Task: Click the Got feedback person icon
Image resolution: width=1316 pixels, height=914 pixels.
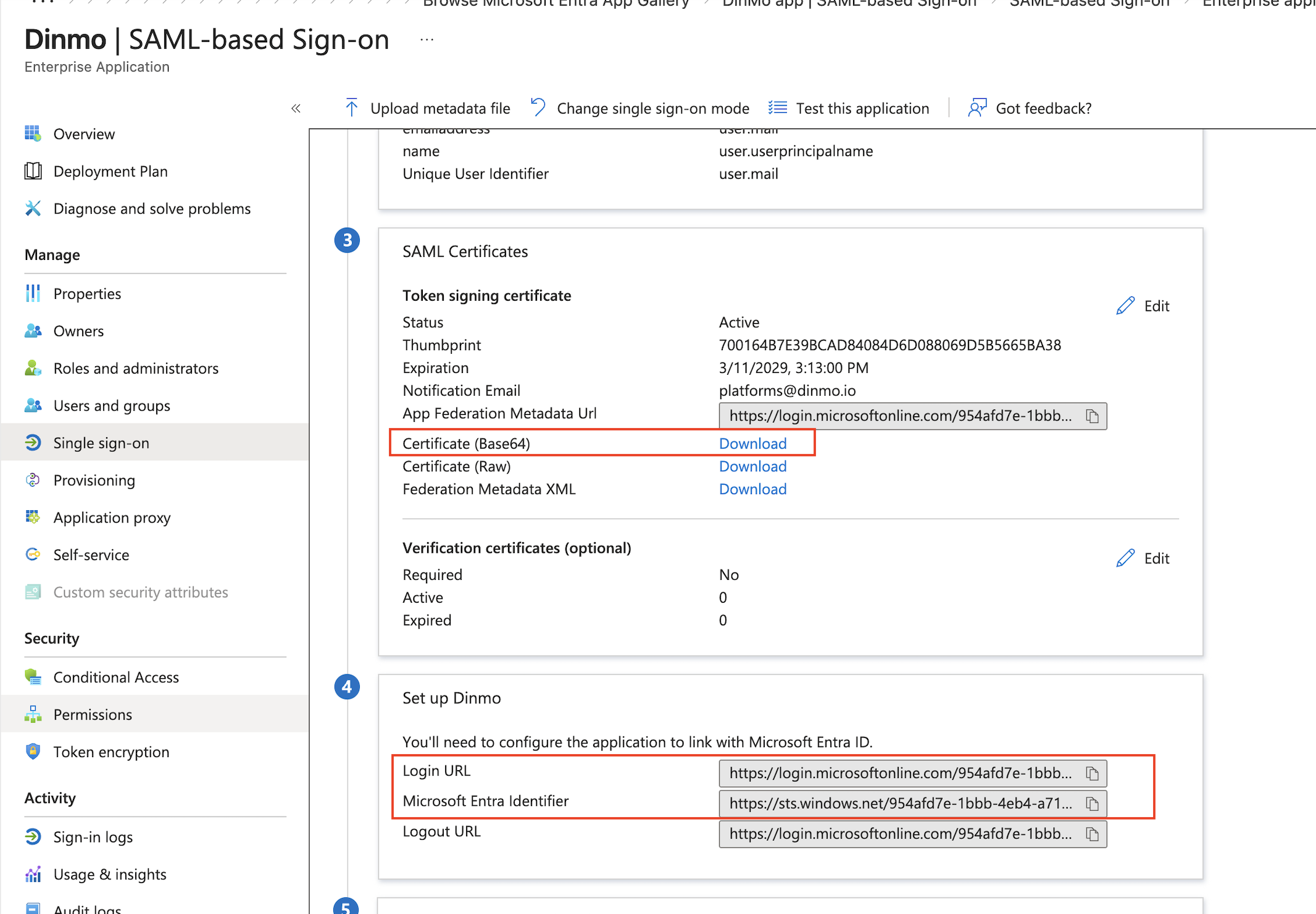Action: tap(977, 108)
